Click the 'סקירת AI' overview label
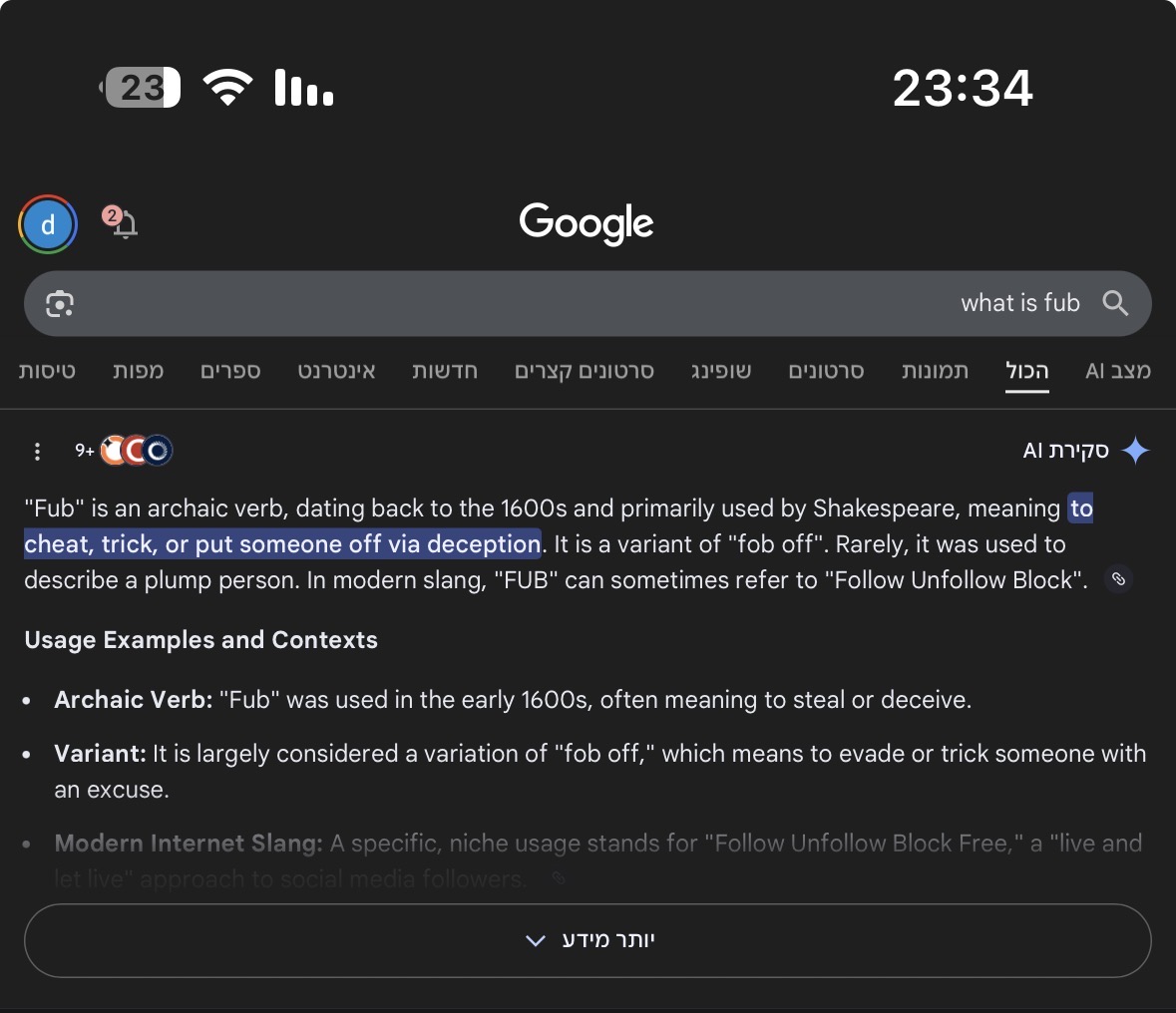 pyautogui.click(x=1065, y=451)
